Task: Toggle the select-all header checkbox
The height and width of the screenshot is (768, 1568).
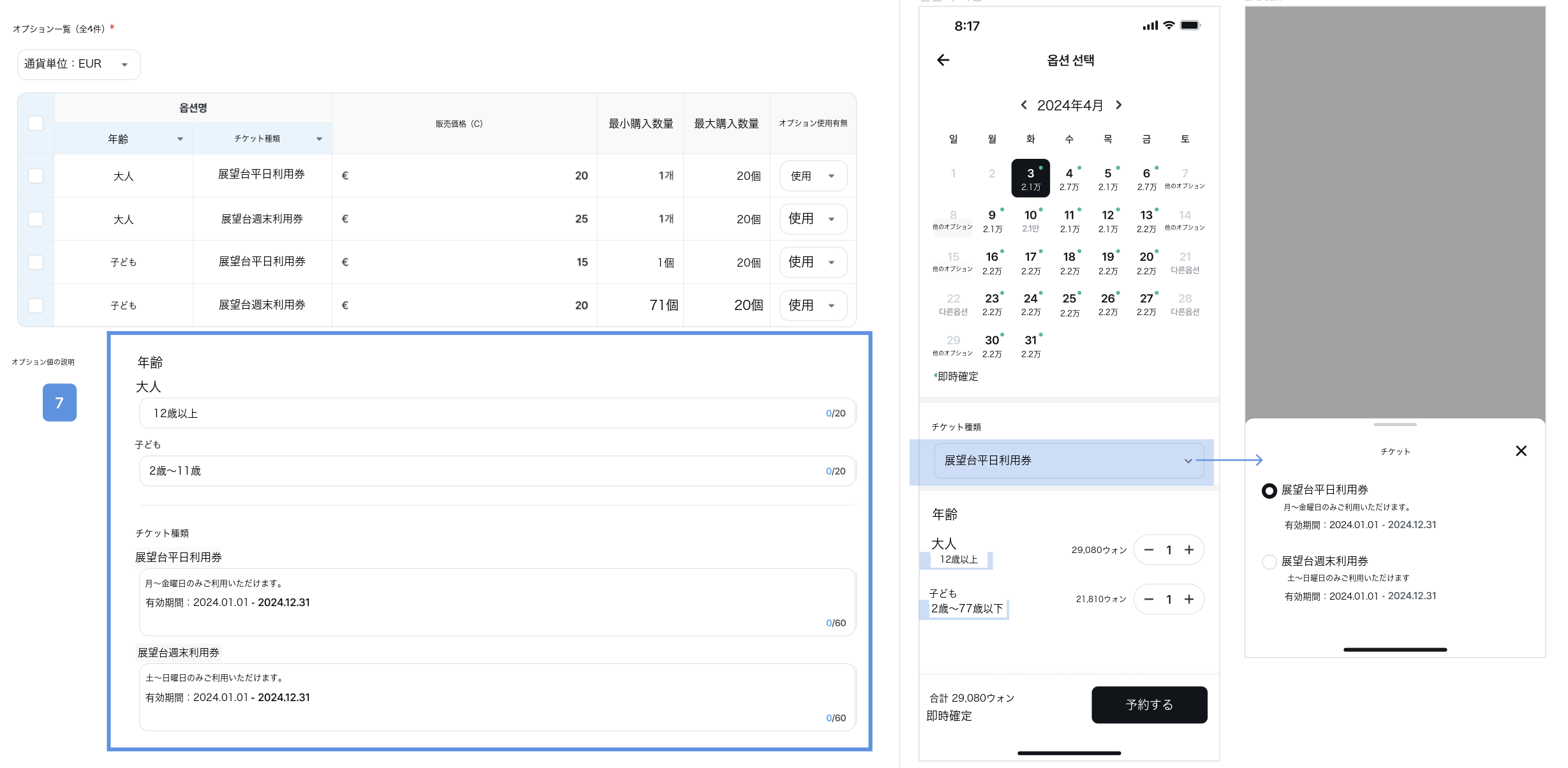Action: [x=36, y=123]
